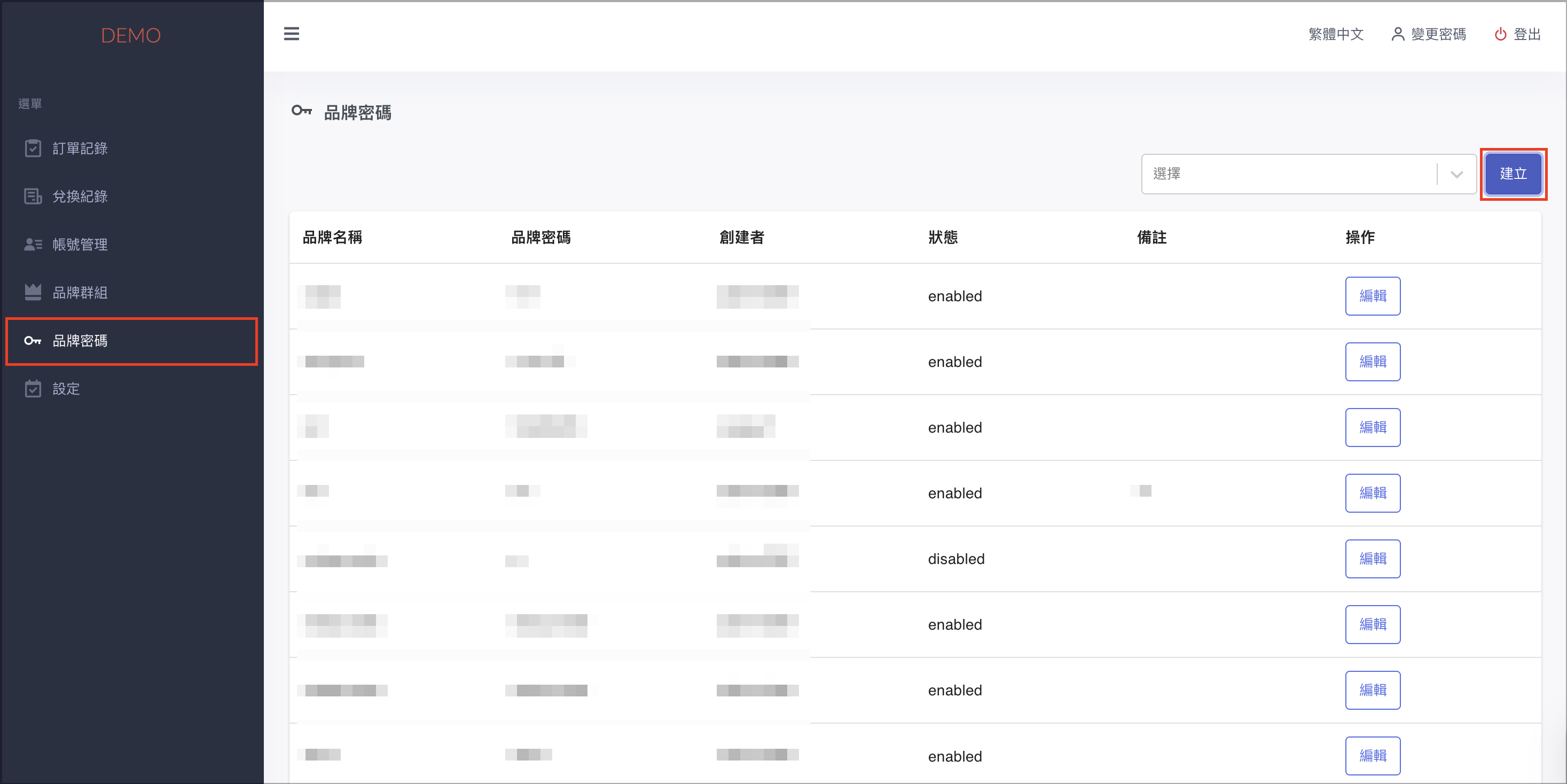Click the 訂單記錄 clipboard icon

point(33,148)
